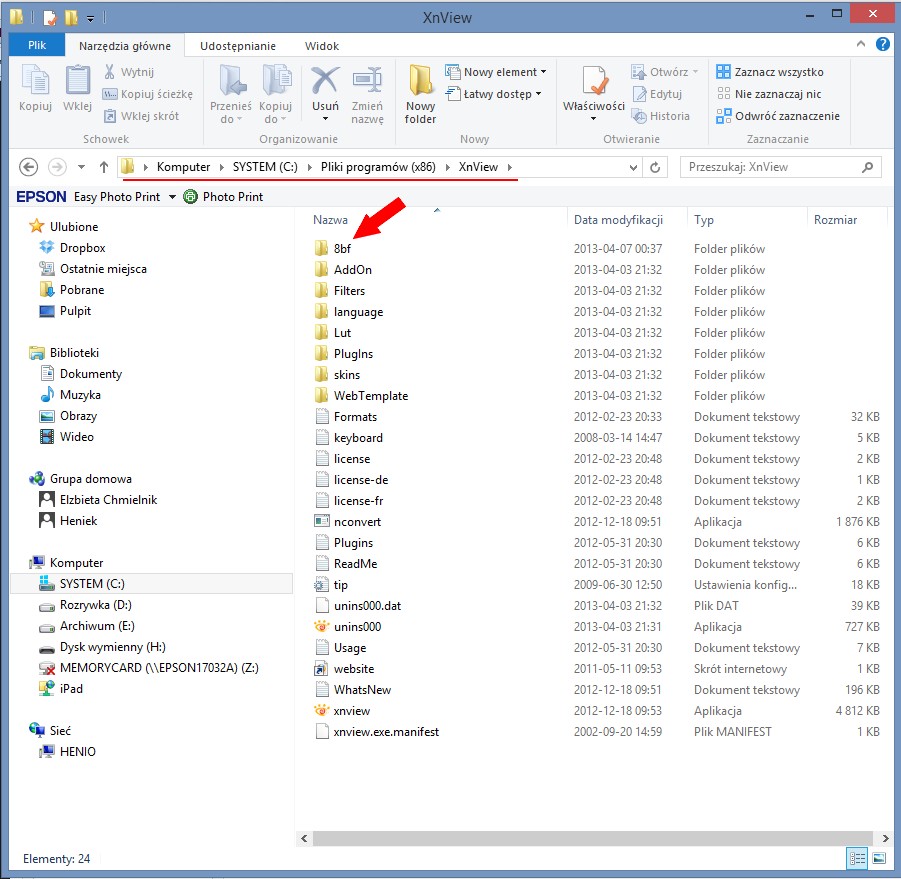
Task: Click the Przeszukaj: XnView search field
Action: click(778, 167)
